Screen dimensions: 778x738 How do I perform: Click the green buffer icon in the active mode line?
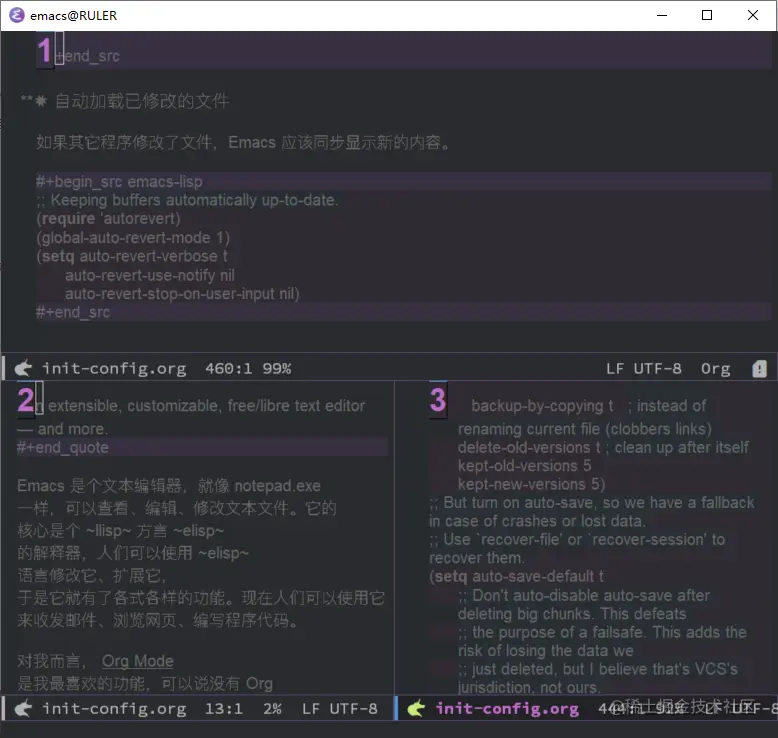pyautogui.click(x=416, y=708)
